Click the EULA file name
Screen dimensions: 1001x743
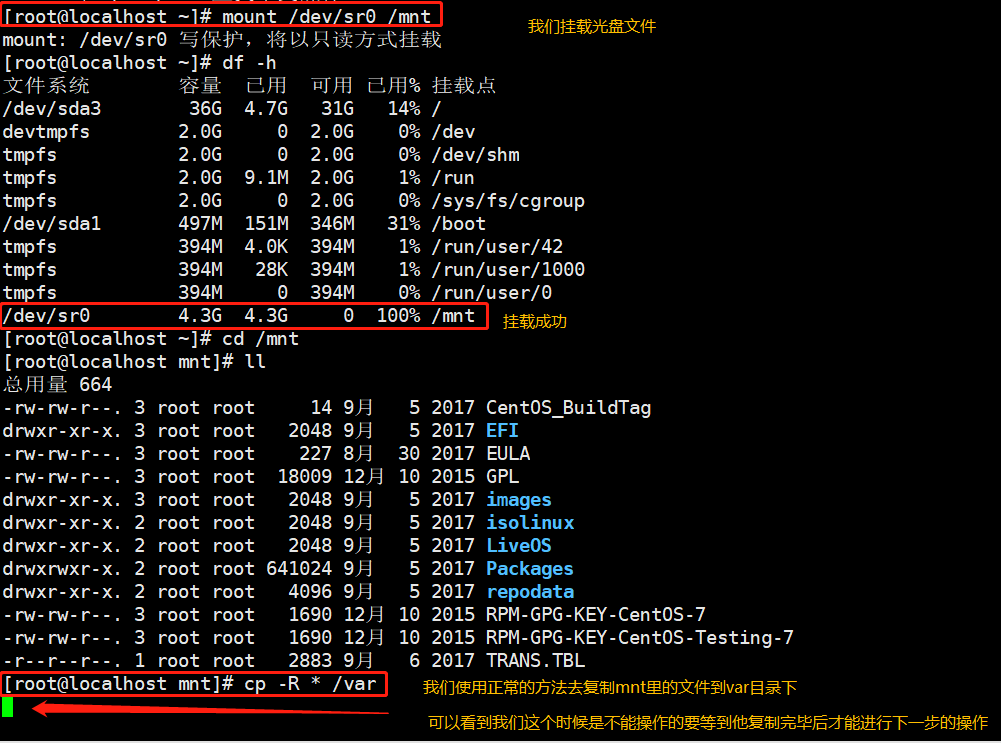[x=508, y=453]
